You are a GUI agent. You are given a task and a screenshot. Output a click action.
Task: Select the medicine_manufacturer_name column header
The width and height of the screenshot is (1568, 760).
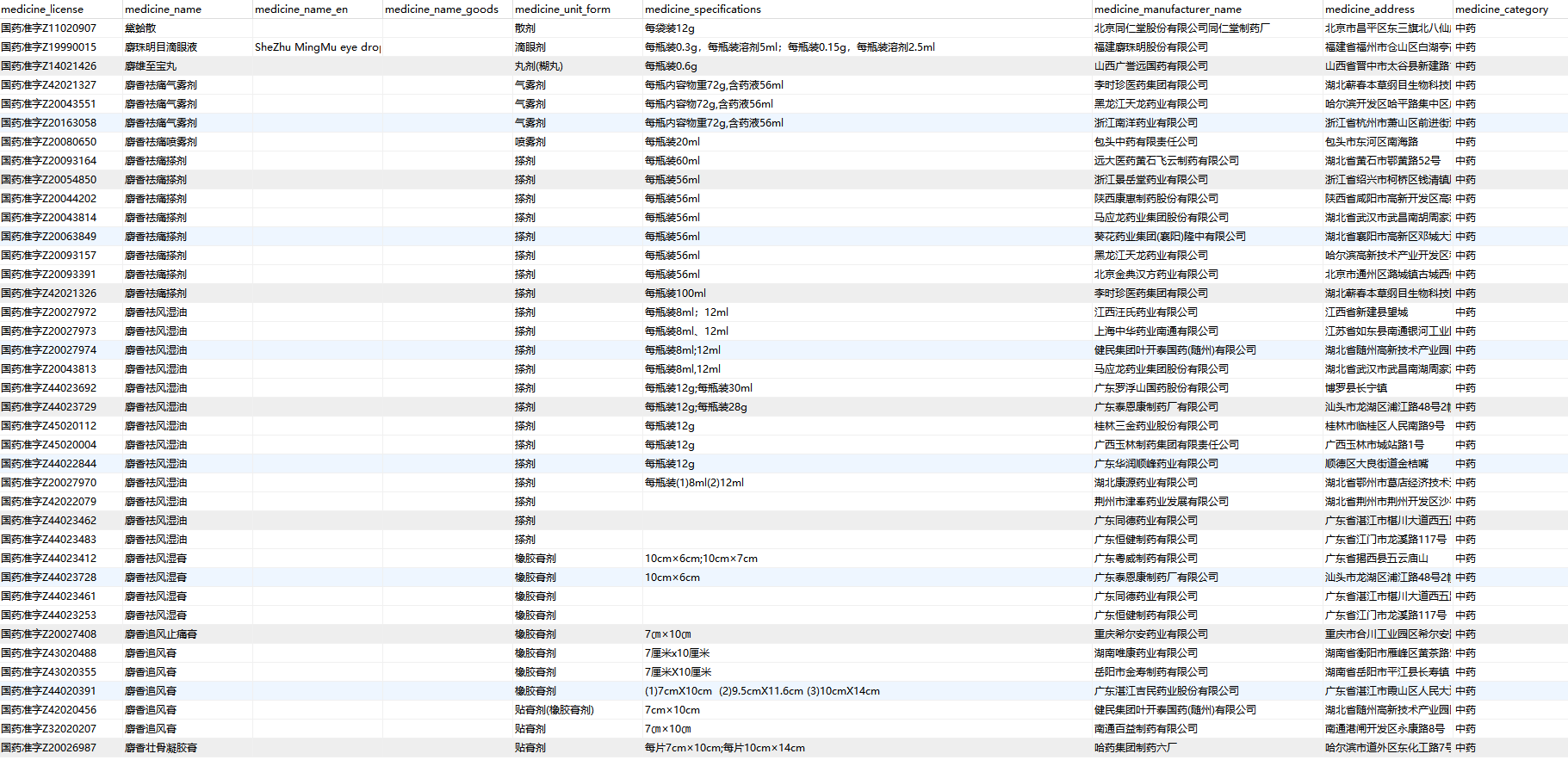click(1168, 9)
